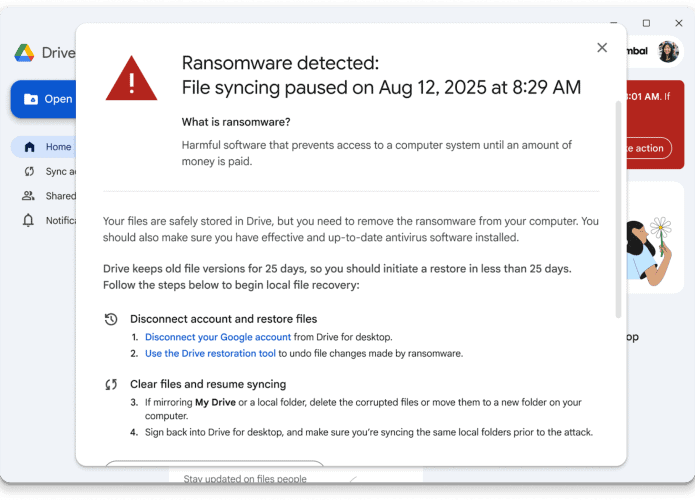Click the Shared drives people icon

pos(29,196)
